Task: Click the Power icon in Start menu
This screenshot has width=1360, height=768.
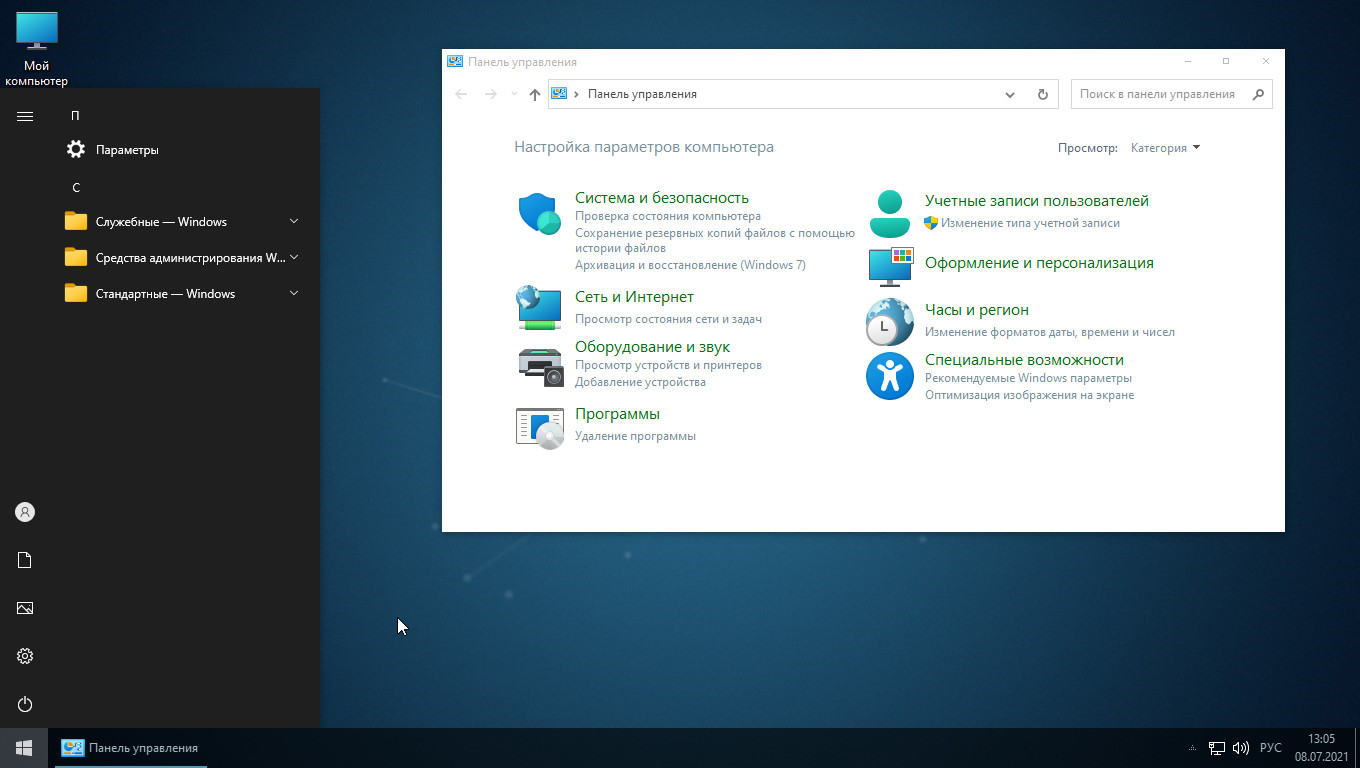Action: coord(25,704)
